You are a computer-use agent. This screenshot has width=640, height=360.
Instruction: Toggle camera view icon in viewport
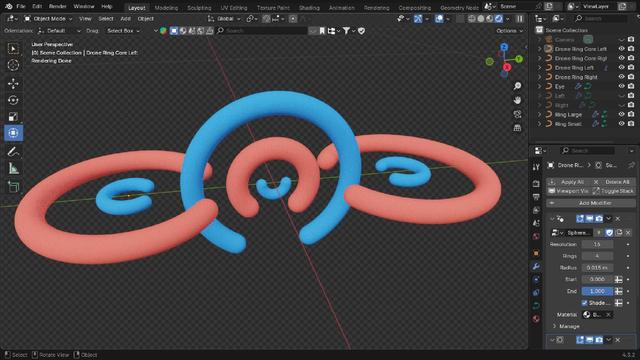(x=517, y=114)
